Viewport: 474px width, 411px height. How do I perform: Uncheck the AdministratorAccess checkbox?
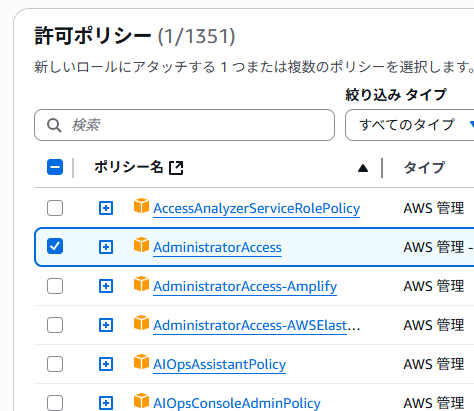pyautogui.click(x=55, y=247)
